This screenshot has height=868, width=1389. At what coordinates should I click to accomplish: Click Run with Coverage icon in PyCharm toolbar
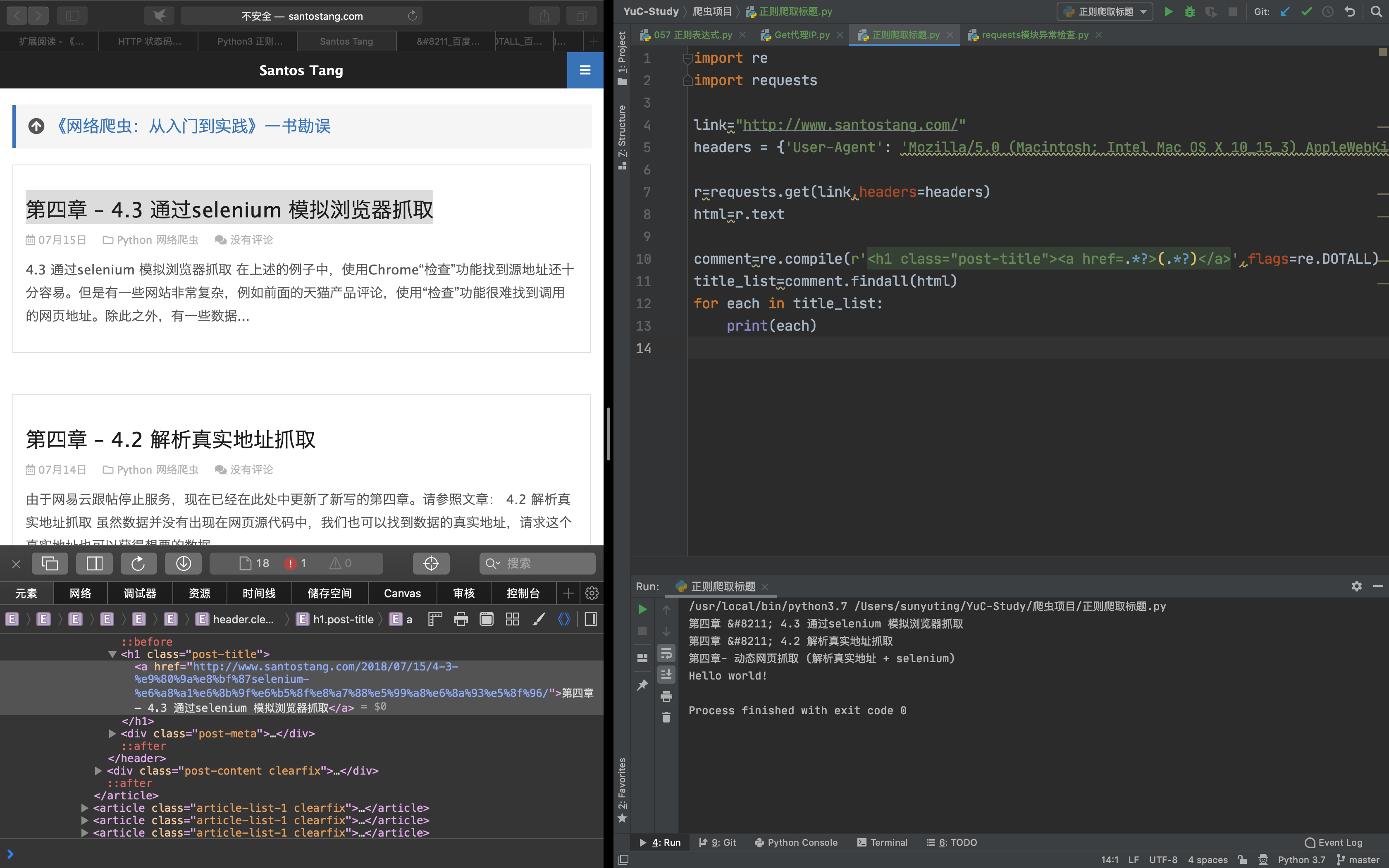pyautogui.click(x=1211, y=12)
